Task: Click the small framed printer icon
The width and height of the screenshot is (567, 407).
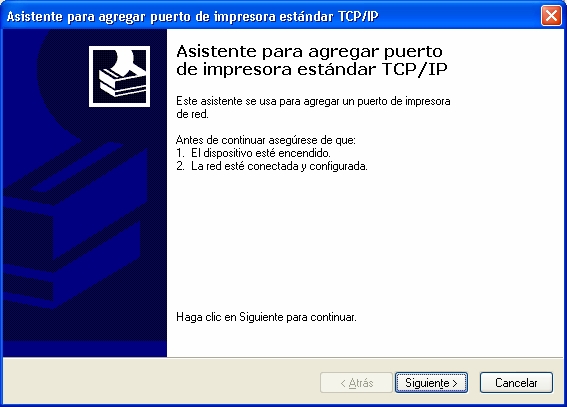Action: tap(119, 76)
